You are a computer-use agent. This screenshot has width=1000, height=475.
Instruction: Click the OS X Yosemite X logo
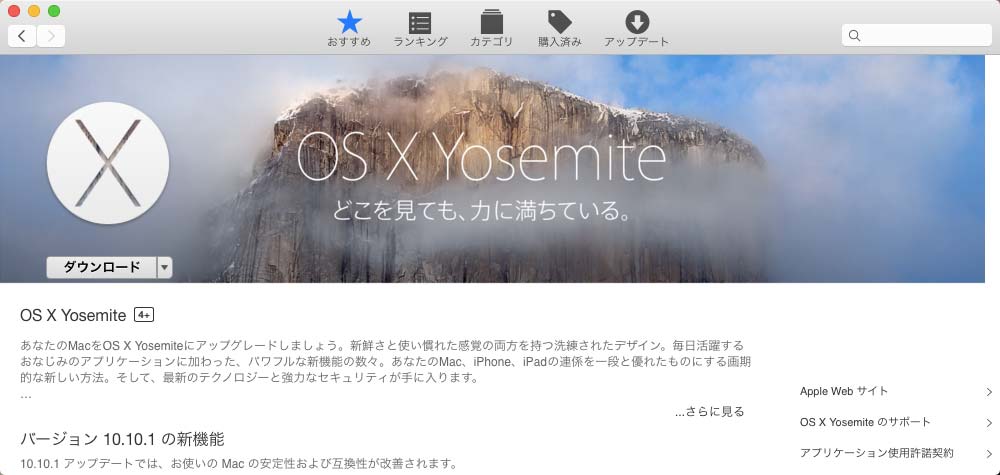click(108, 163)
